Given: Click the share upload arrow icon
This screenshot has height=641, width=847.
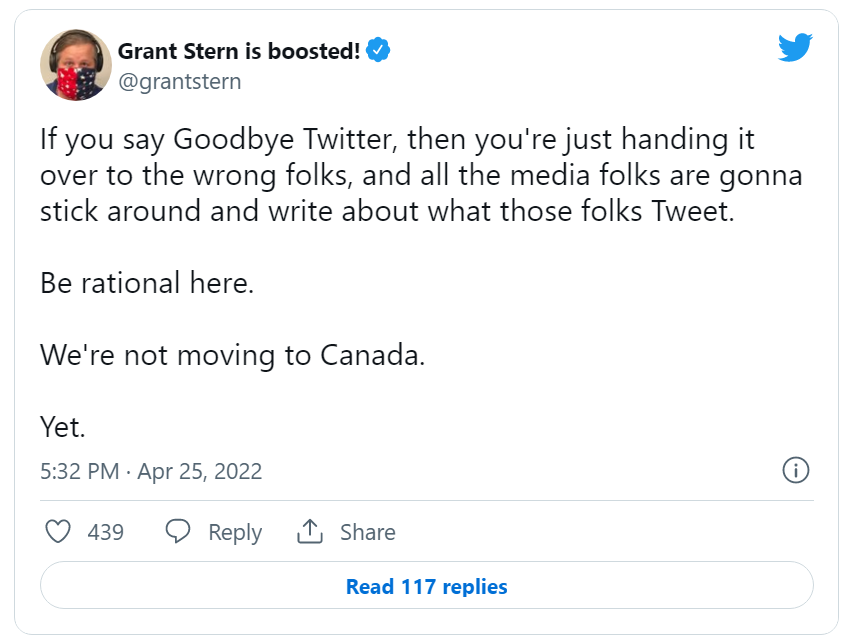Looking at the screenshot, I should coord(310,532).
